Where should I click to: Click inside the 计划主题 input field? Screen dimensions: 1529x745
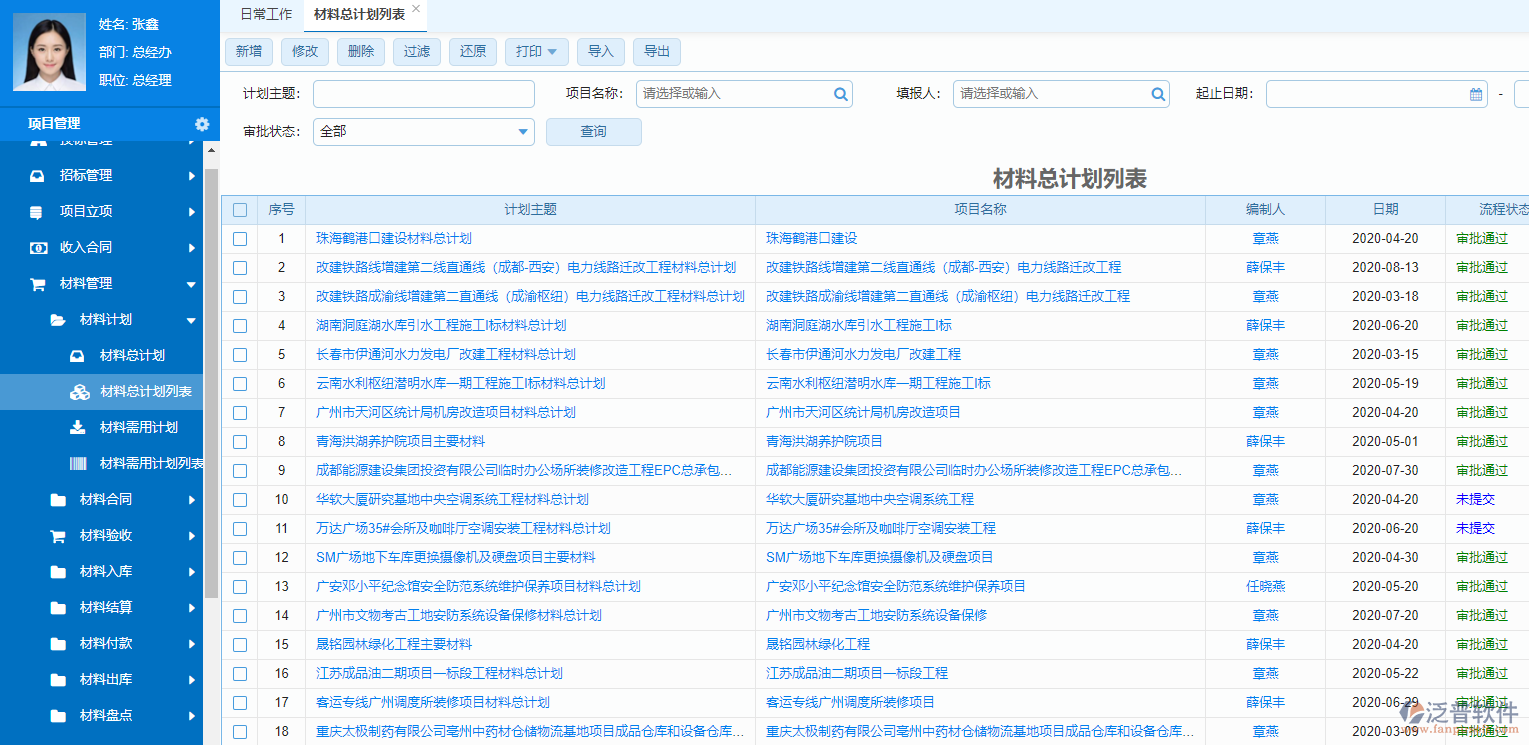[423, 93]
